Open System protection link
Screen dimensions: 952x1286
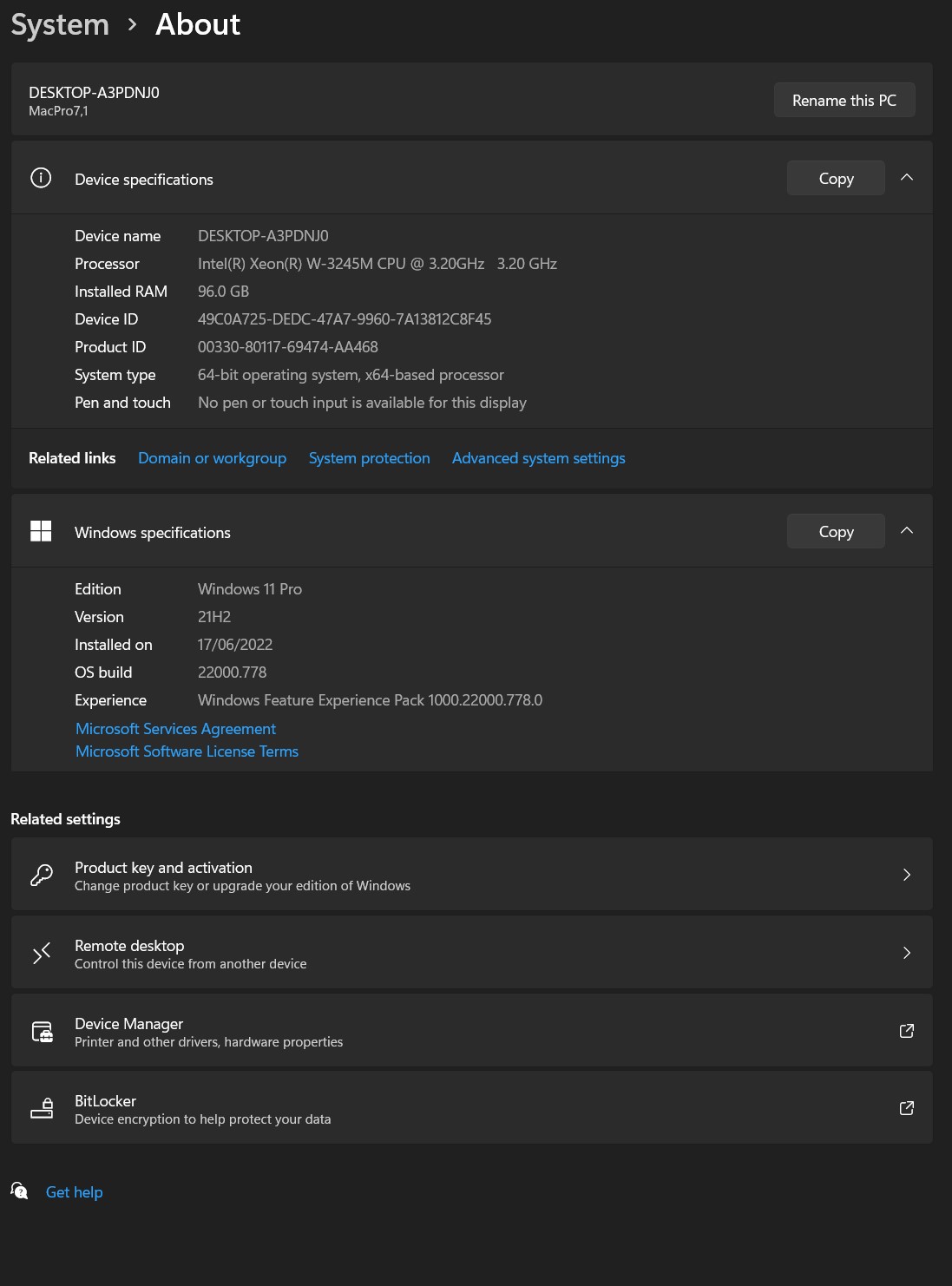coord(369,458)
